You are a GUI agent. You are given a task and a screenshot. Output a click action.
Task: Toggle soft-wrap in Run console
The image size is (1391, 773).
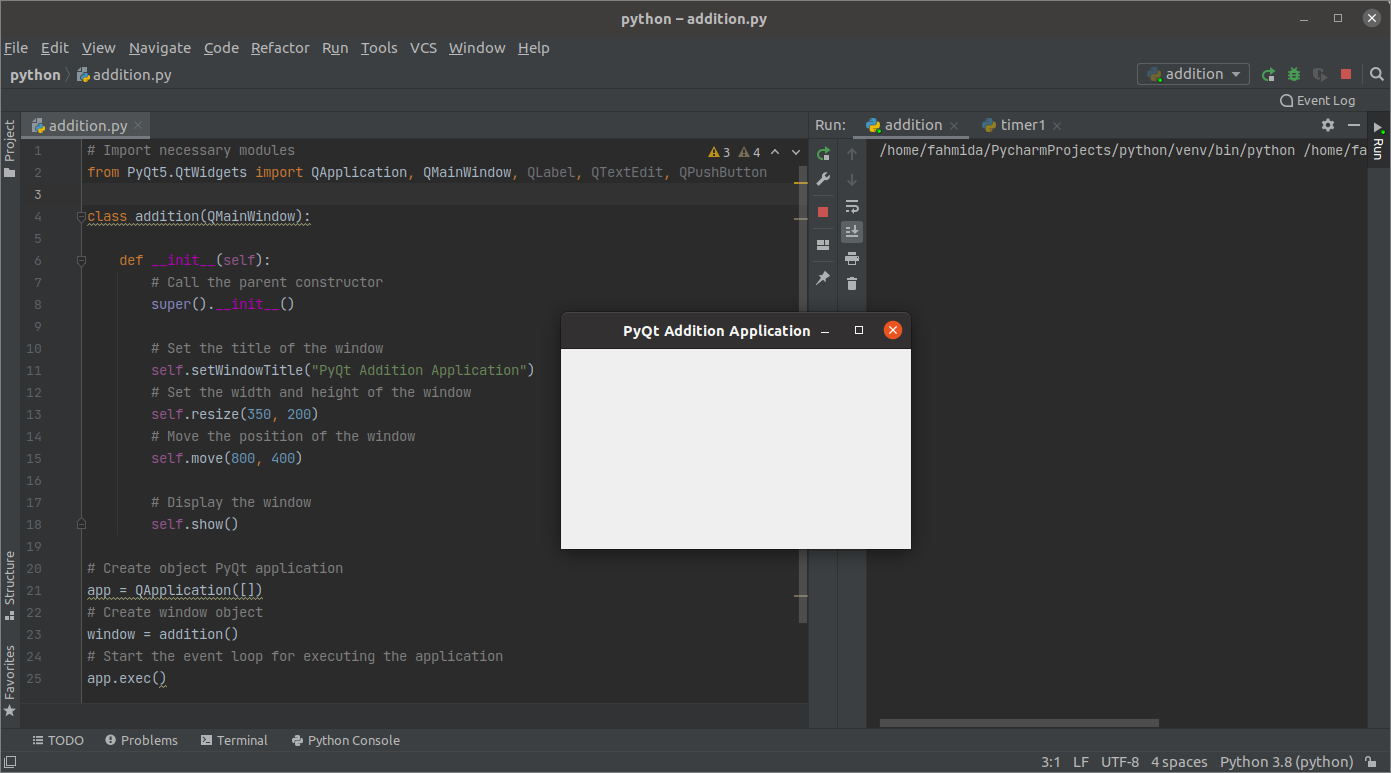point(852,206)
